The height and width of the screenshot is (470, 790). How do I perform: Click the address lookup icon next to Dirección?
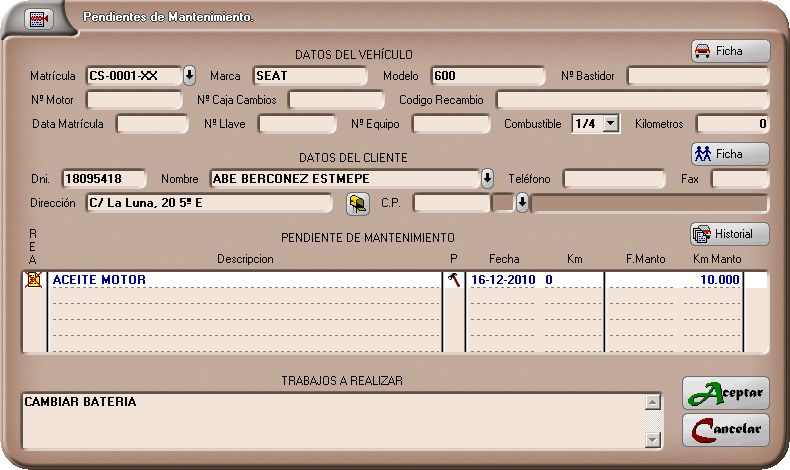357,203
